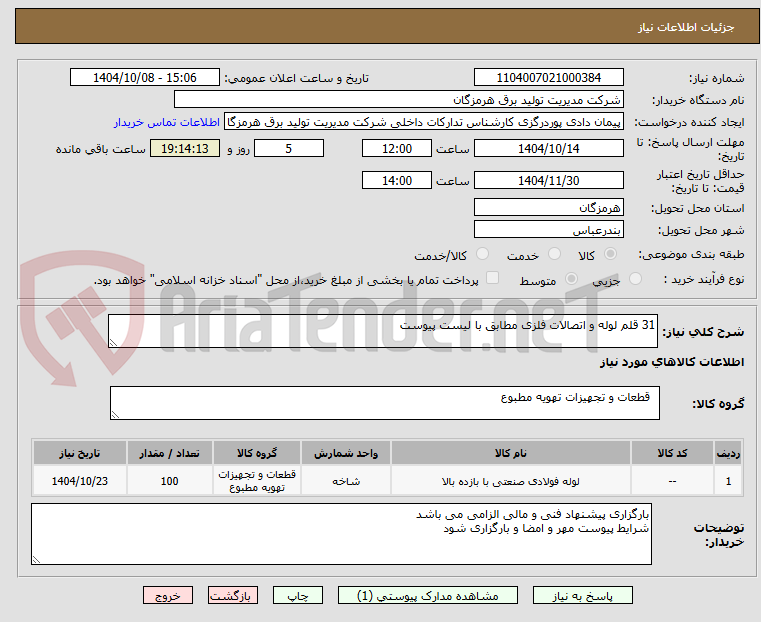Image resolution: width=761 pixels, height=622 pixels.
Task: Click the item name لوله فولادی صنعتی با بازده بالا
Action: point(511,481)
